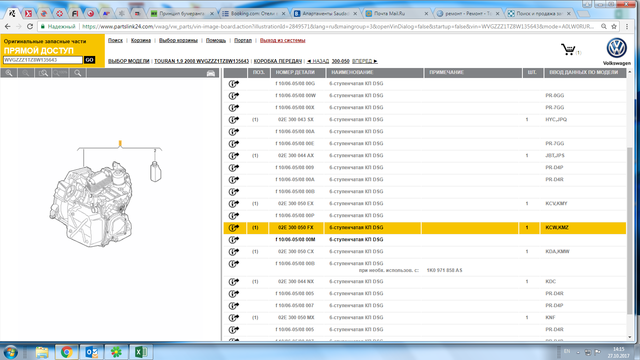Click the ВПЕРЕД navigation arrow link
This screenshot has height=360, width=640.
(364, 61)
